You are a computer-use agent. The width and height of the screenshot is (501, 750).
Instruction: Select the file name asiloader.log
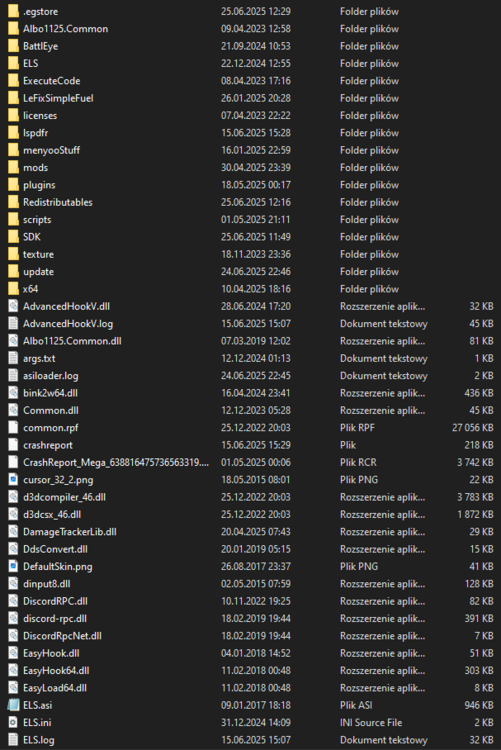[51, 375]
